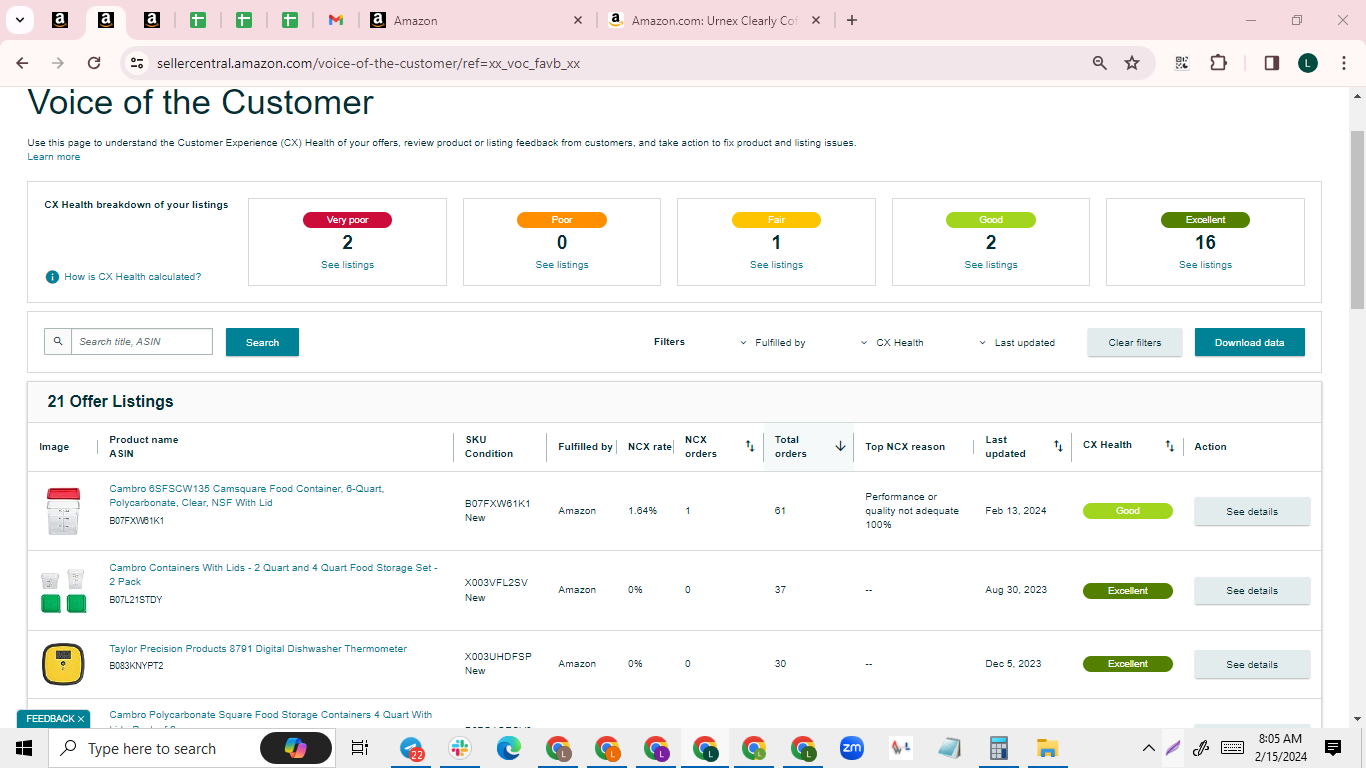
Task: Open Taylor Precision Products 8791 product link
Action: [258, 649]
